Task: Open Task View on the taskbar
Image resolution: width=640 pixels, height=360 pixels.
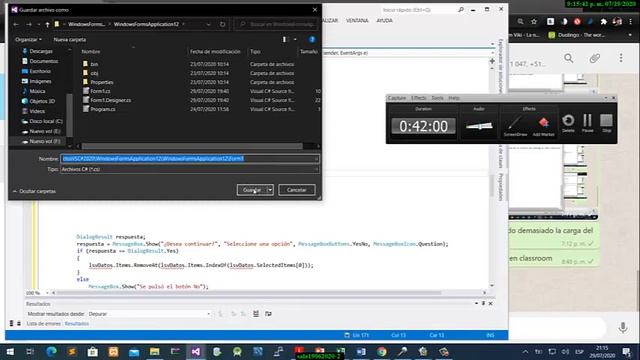Action: click(30, 351)
